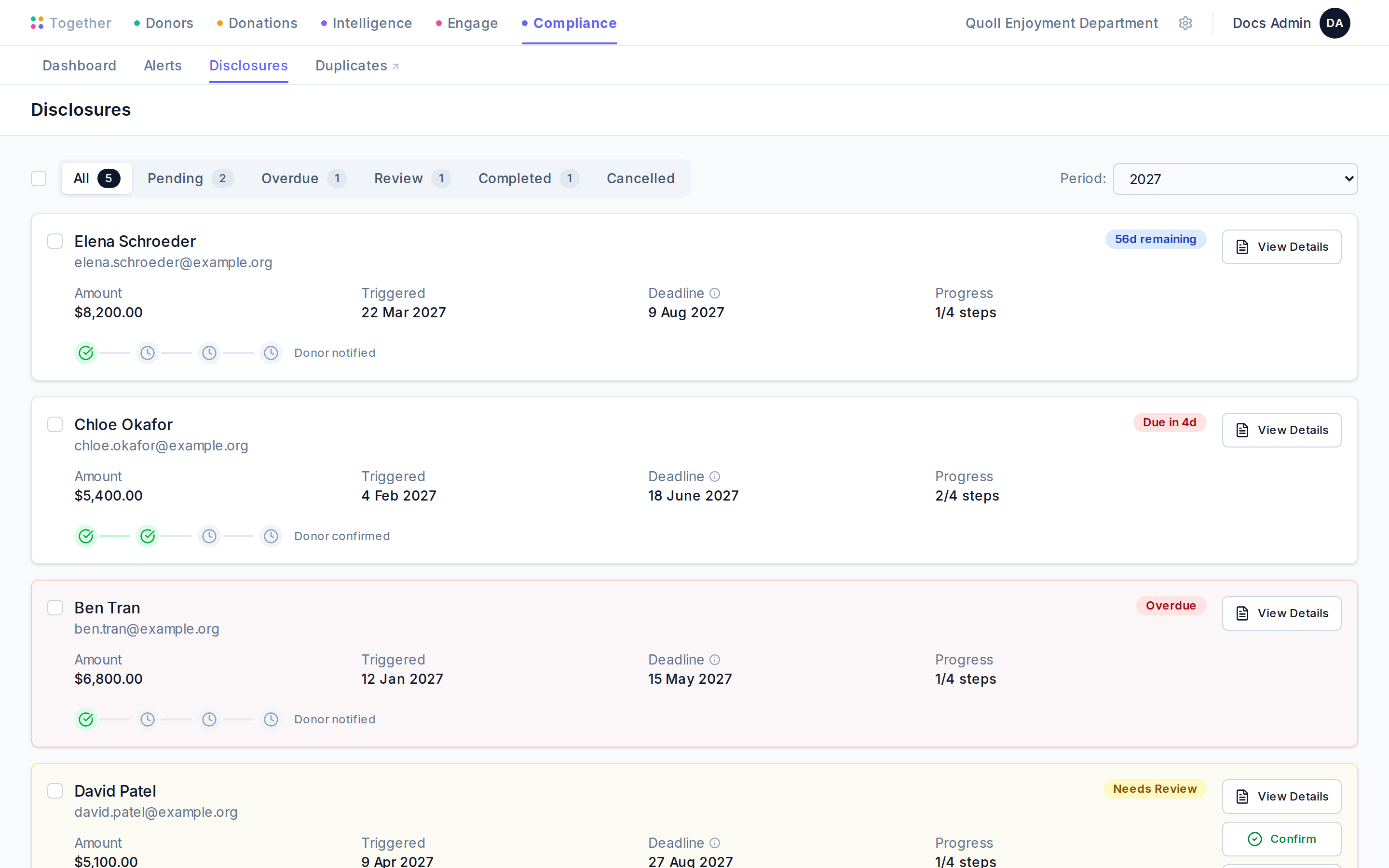1389x868 pixels.
Task: Open the Compliance menu
Action: pos(570,23)
